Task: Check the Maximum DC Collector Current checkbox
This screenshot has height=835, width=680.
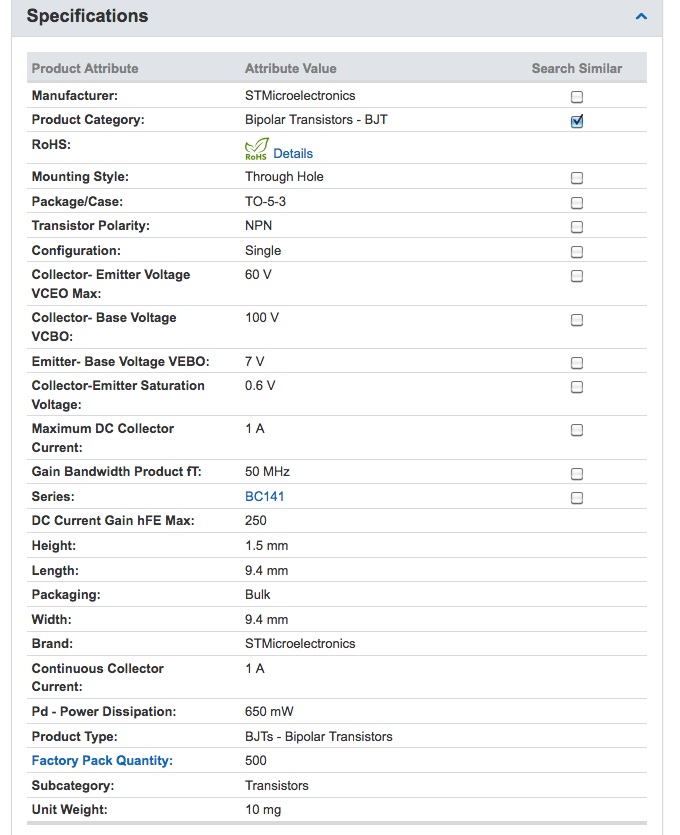Action: (x=577, y=430)
